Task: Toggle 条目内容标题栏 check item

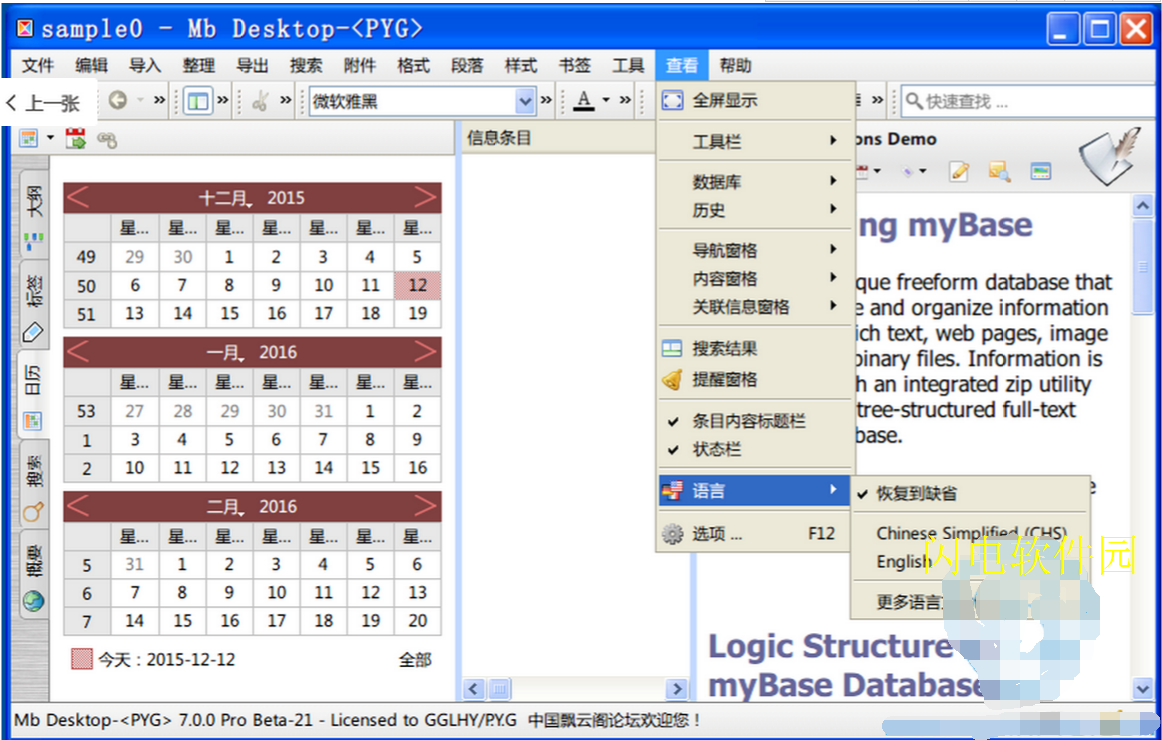Action: (754, 421)
